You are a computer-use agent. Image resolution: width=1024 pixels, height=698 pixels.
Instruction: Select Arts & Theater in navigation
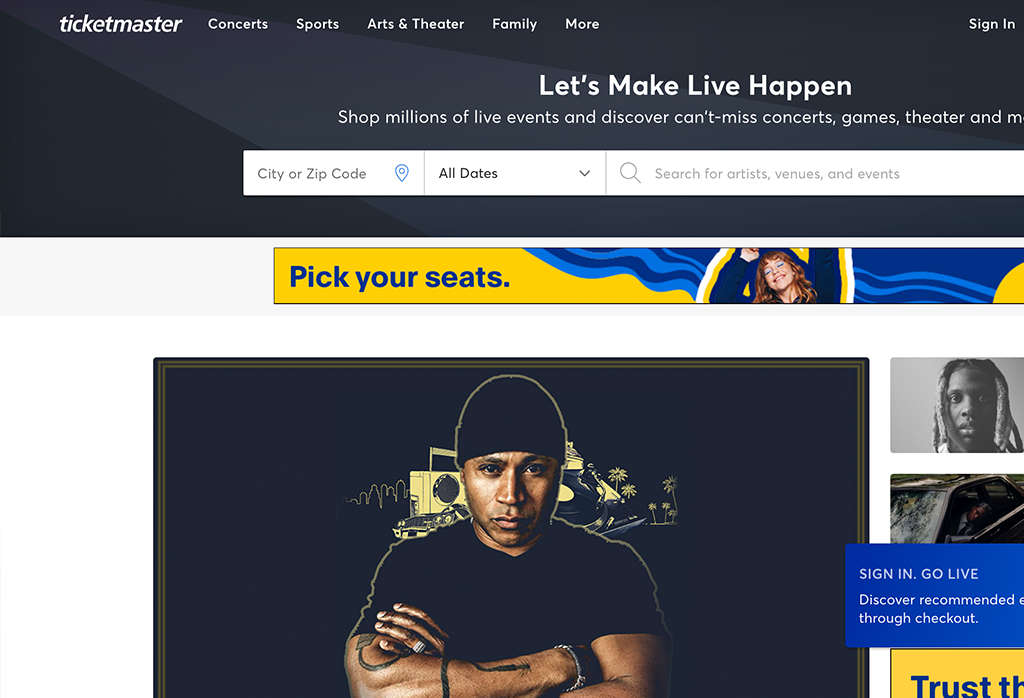point(415,24)
